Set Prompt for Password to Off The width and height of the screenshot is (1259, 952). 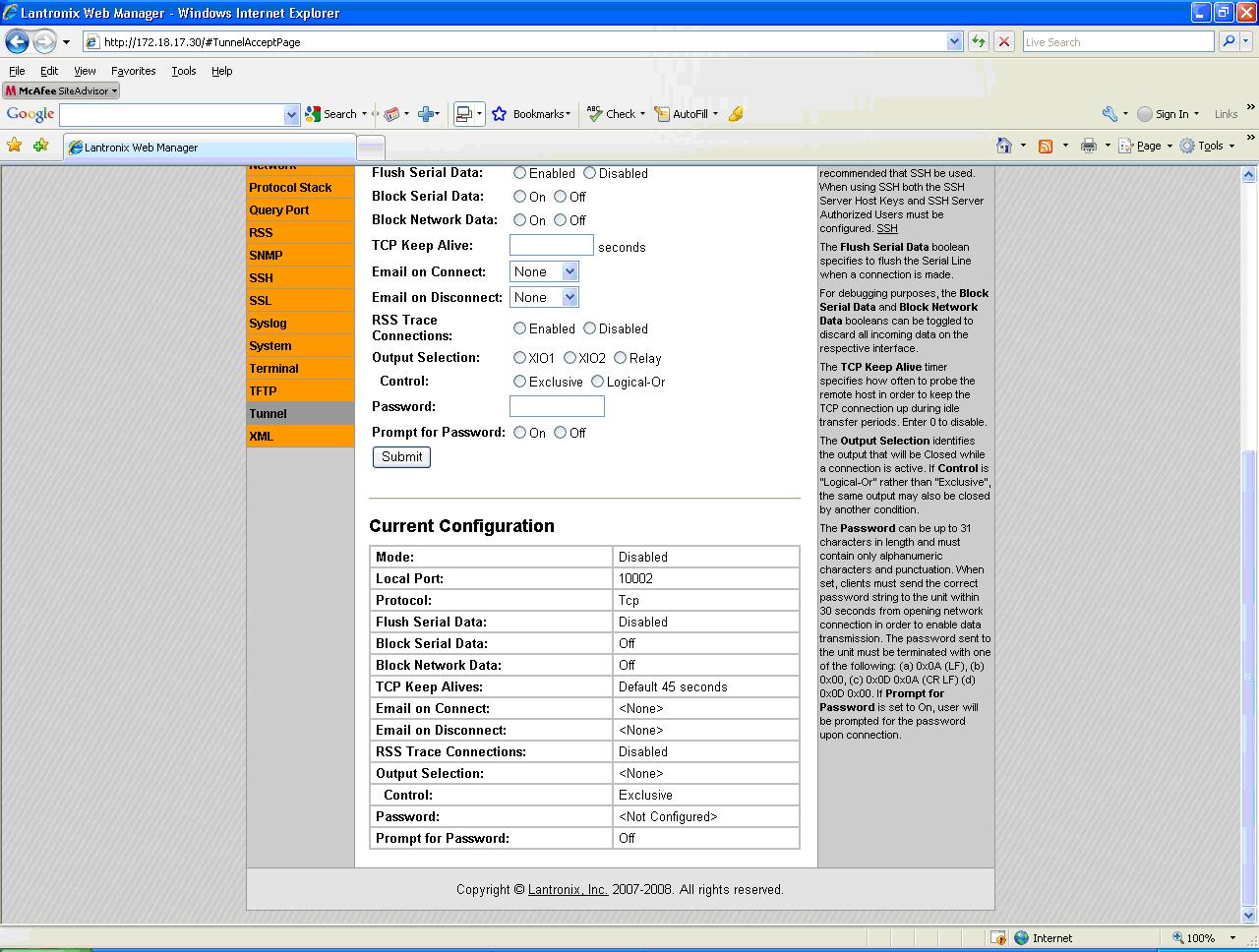point(560,433)
